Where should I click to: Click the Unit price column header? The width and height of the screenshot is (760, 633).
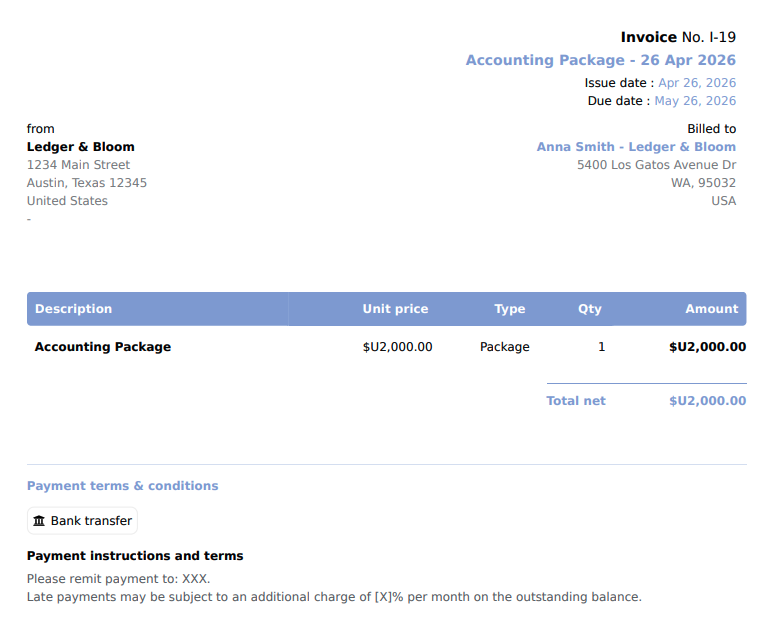[395, 309]
